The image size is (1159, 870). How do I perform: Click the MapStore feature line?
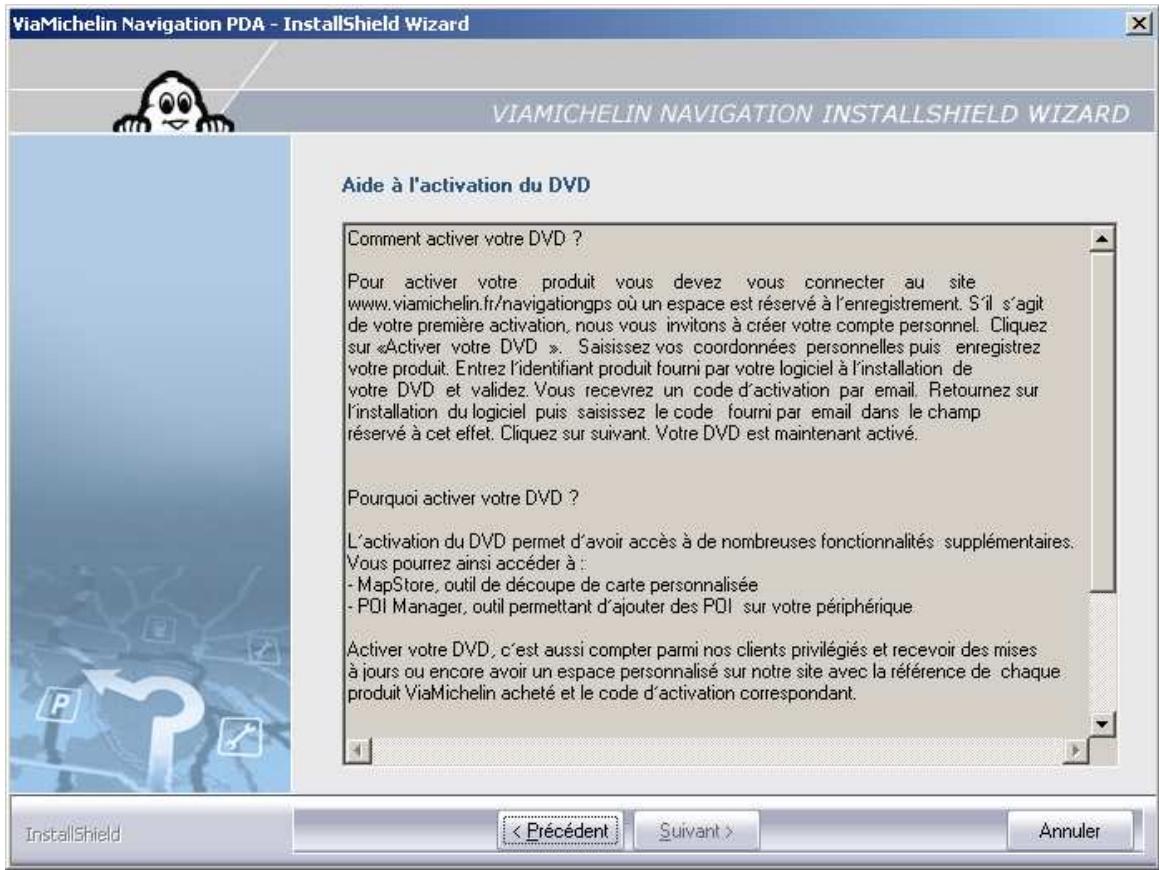tap(553, 585)
